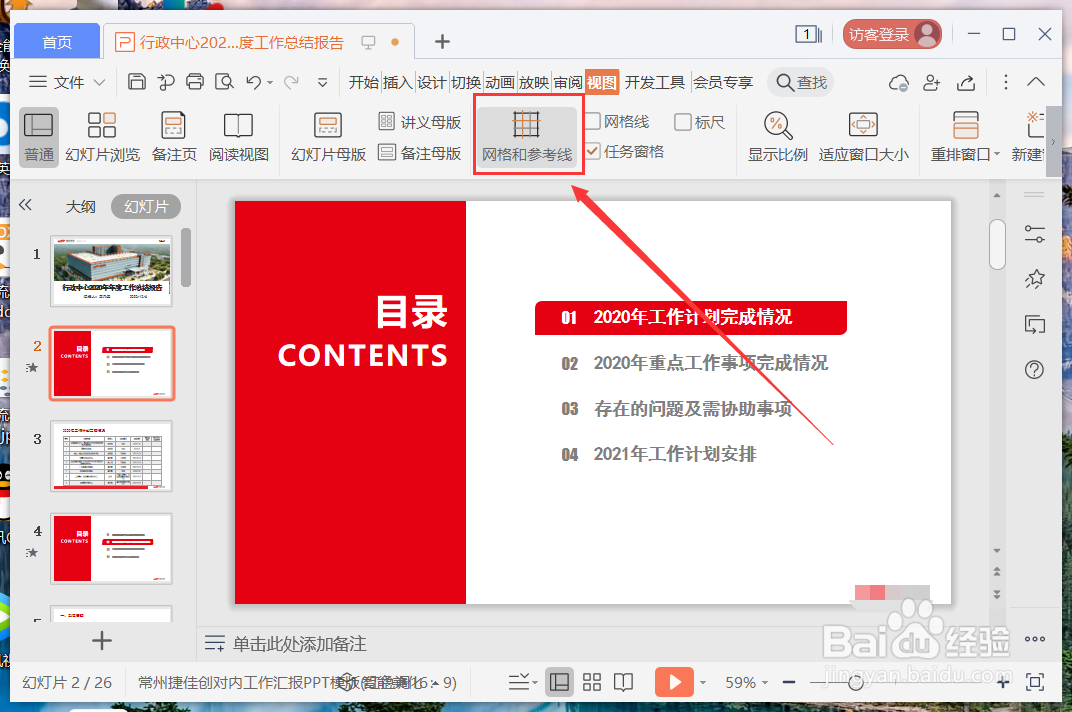
Task: Switch to 大纲 outline tab
Action: point(80,207)
